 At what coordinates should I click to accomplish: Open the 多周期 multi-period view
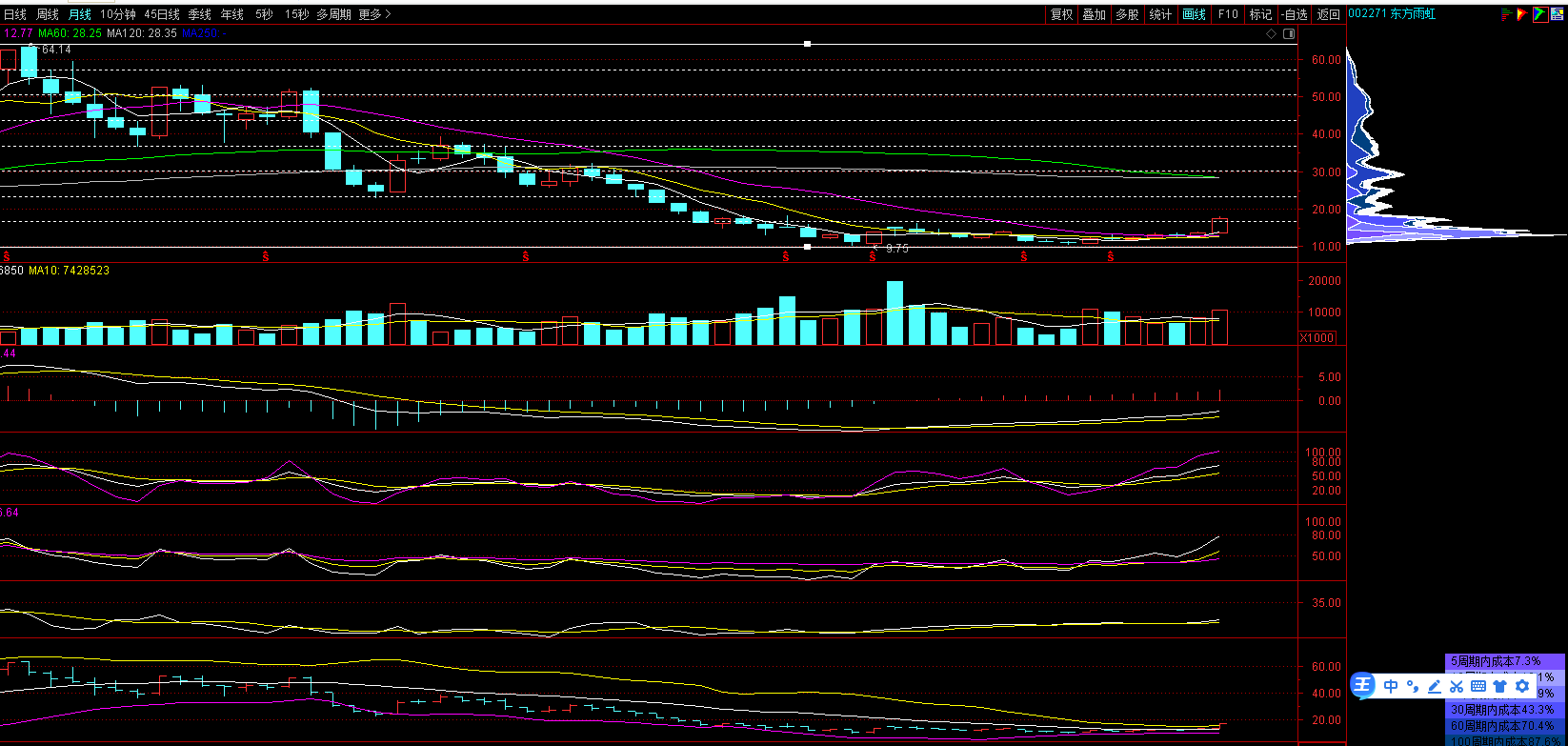point(334,14)
